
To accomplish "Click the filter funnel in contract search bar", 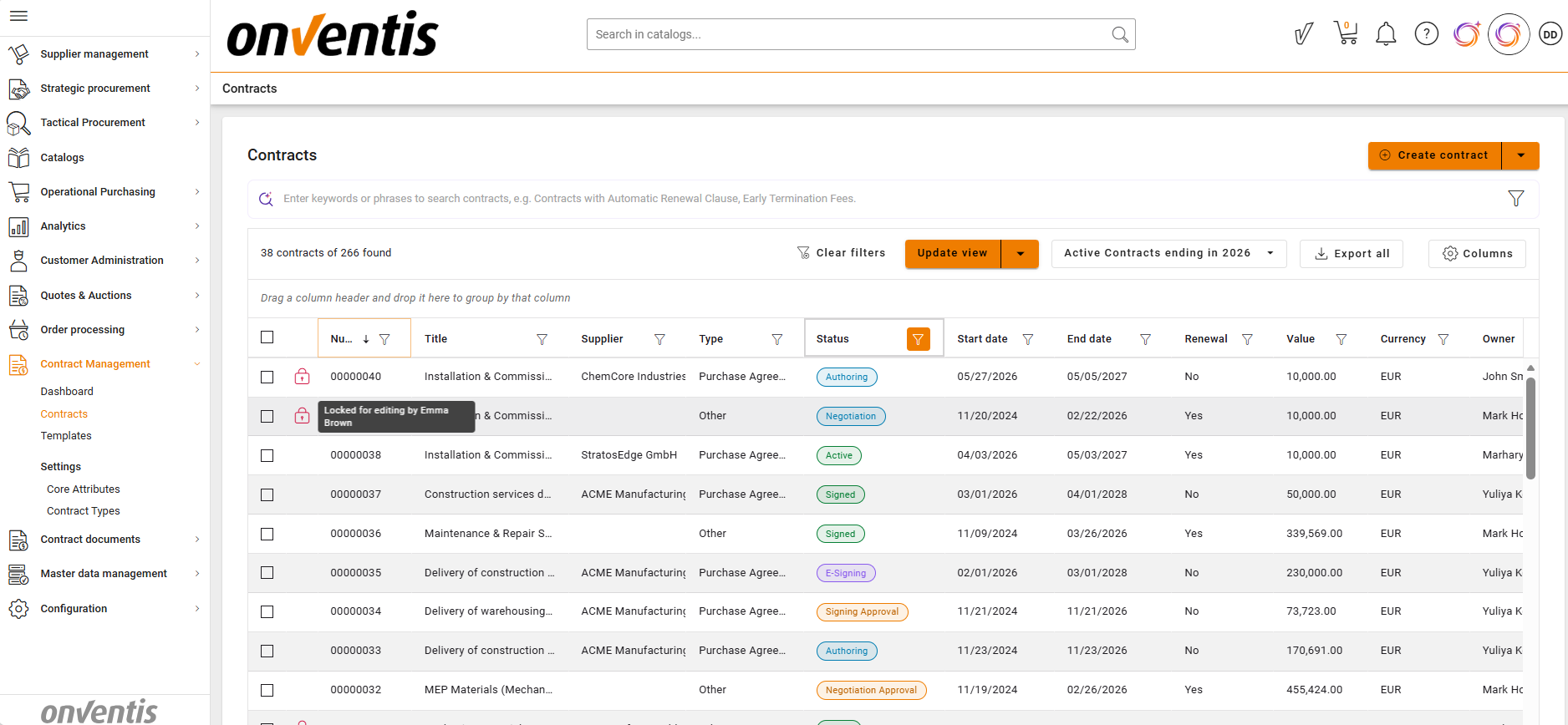I will pos(1516,198).
